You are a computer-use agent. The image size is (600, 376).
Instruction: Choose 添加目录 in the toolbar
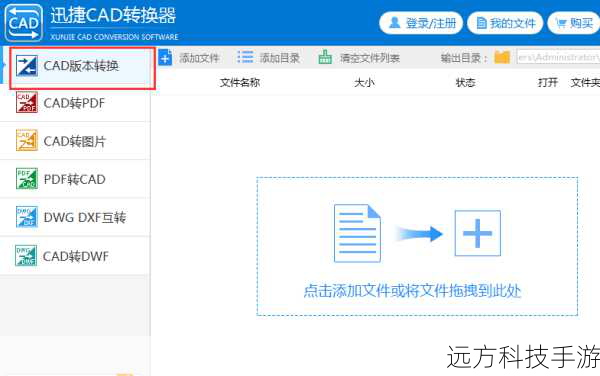[279, 58]
